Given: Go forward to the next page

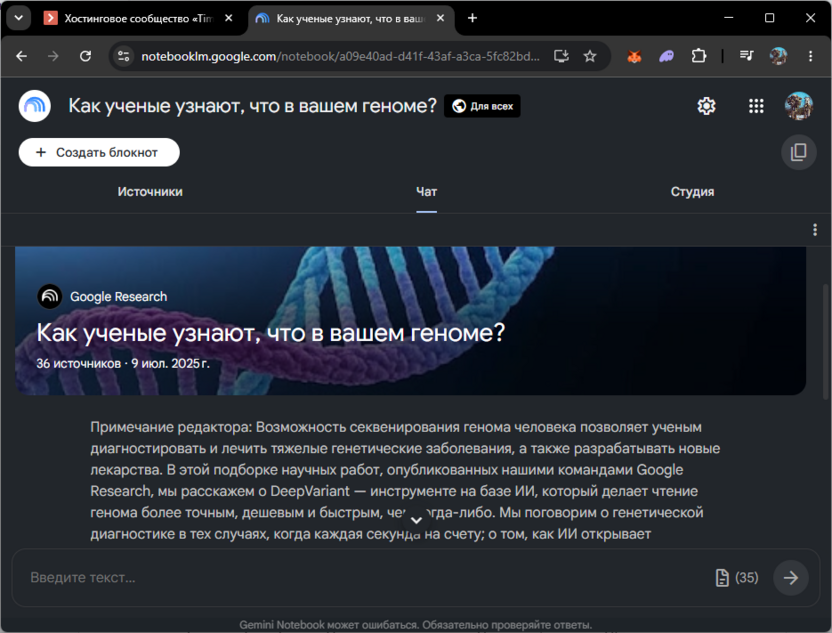Looking at the screenshot, I should click(53, 56).
